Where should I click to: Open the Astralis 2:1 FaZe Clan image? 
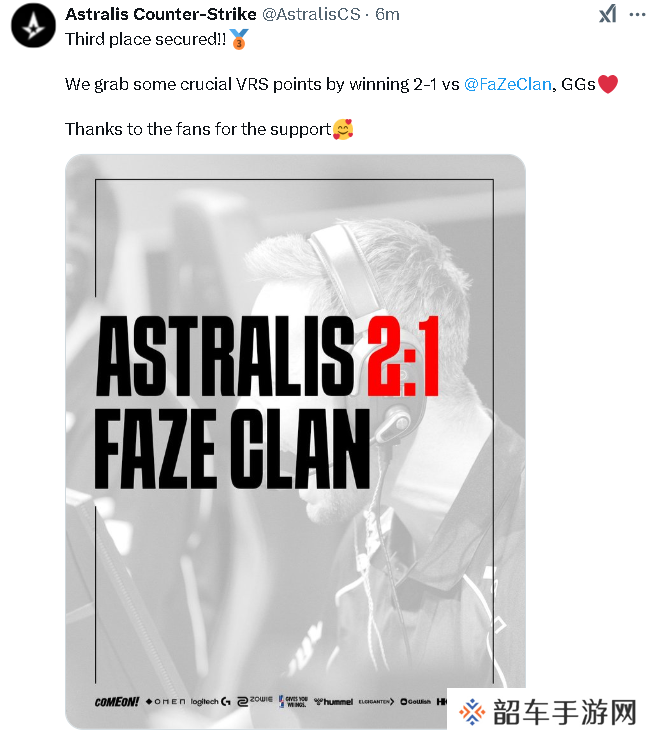pos(295,441)
